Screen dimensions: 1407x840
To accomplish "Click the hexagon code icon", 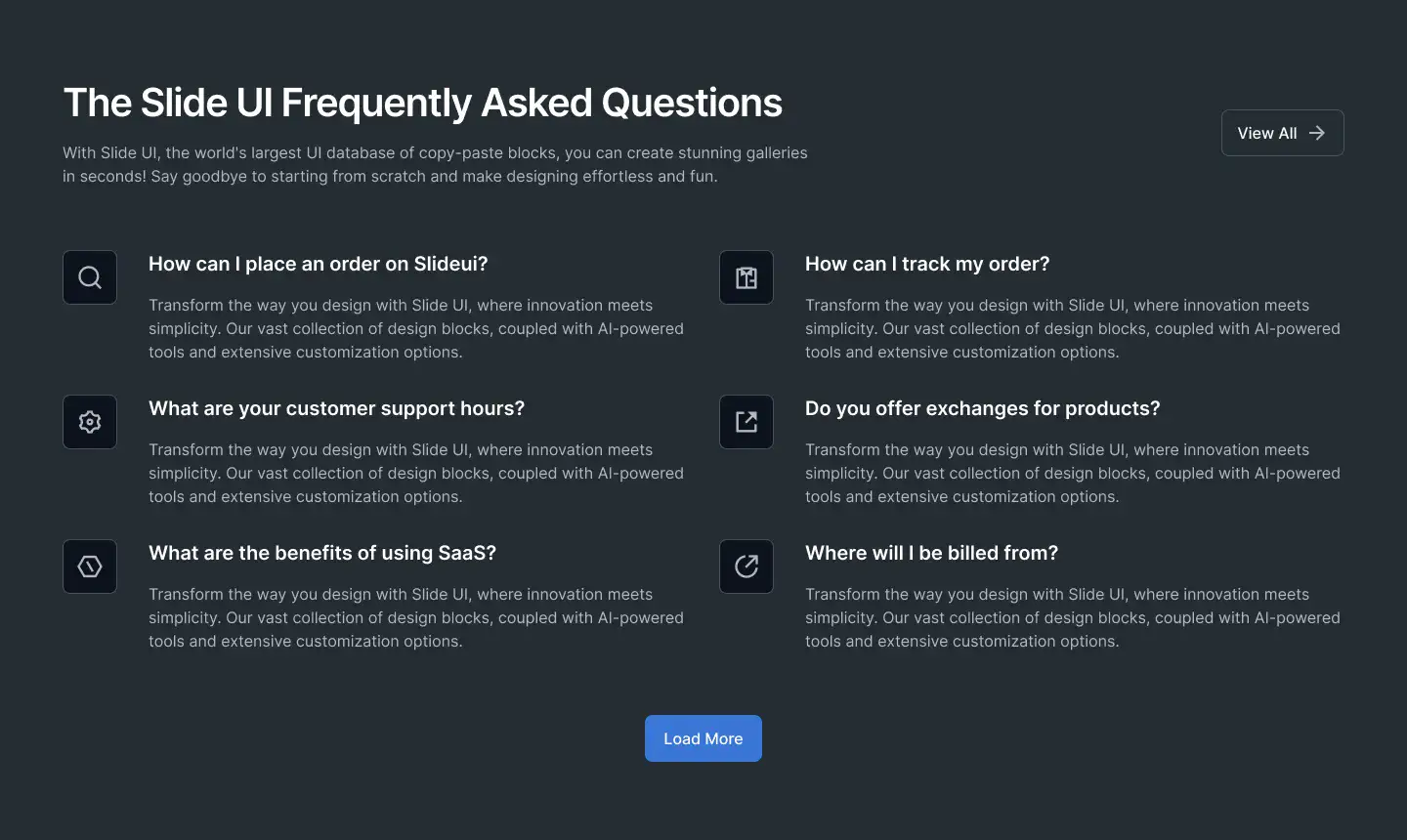I will (x=90, y=567).
